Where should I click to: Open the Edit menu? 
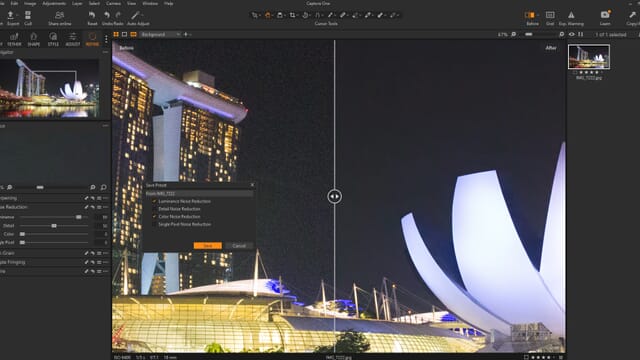tap(14, 3)
